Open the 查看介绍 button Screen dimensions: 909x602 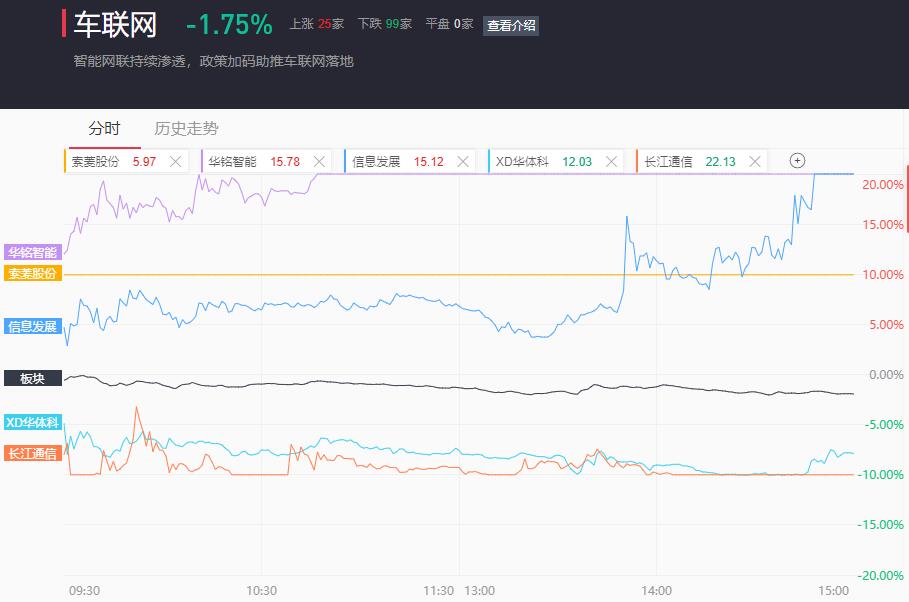(x=511, y=26)
